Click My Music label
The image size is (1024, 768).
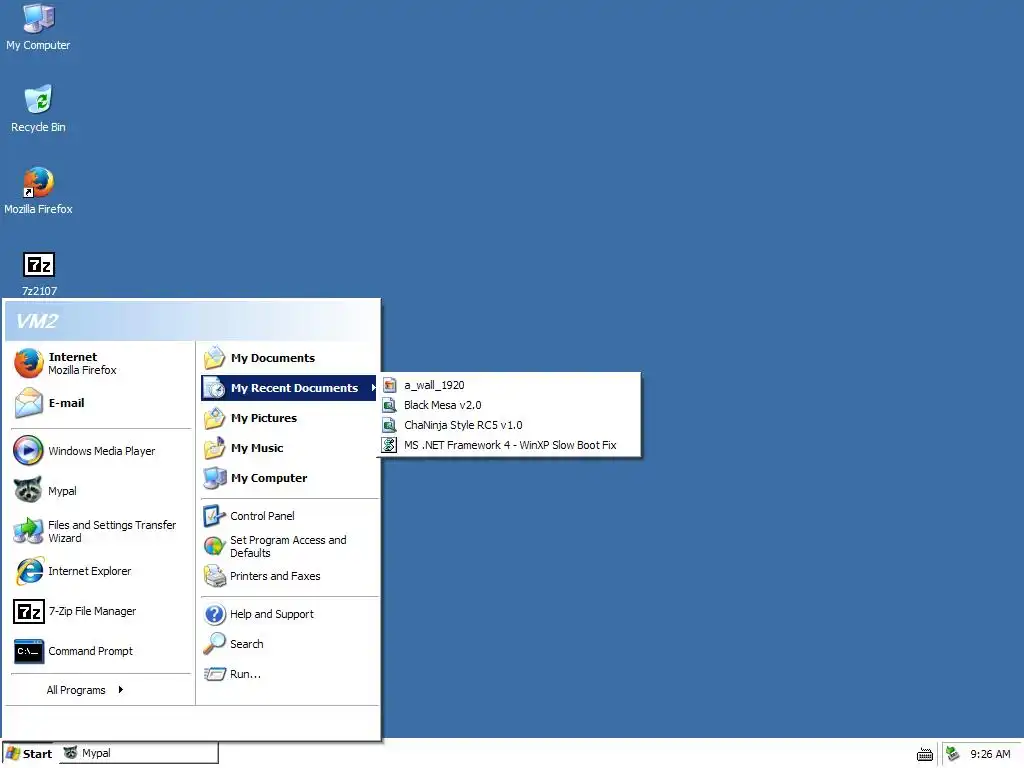tap(257, 448)
